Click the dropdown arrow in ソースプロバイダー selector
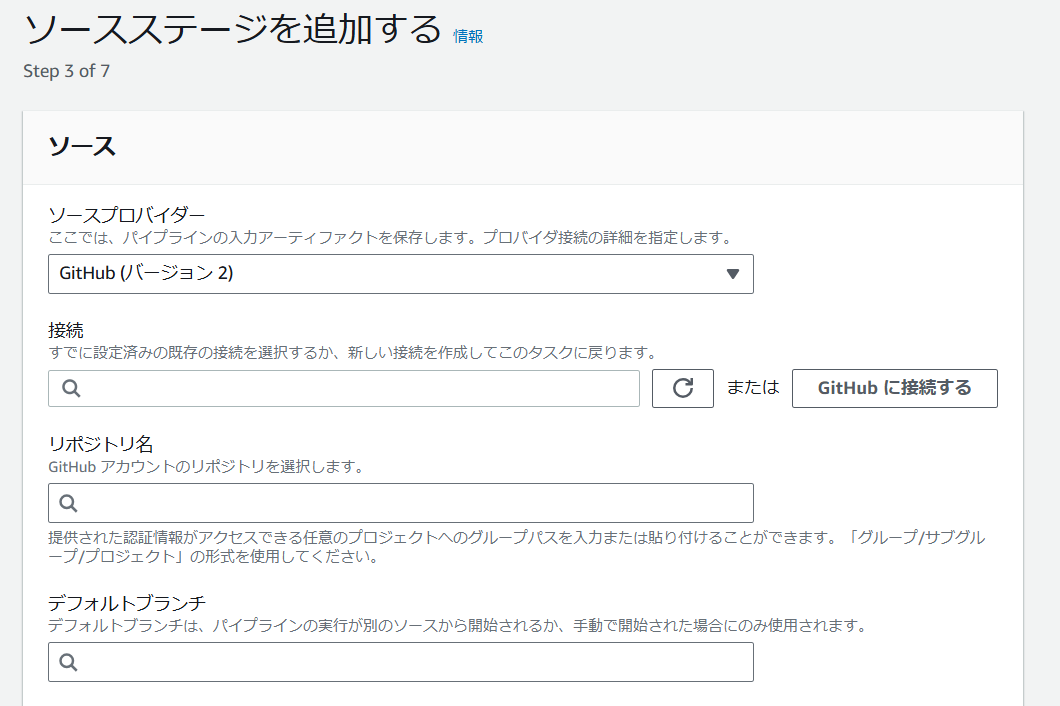The height and width of the screenshot is (706, 1060). 733,274
